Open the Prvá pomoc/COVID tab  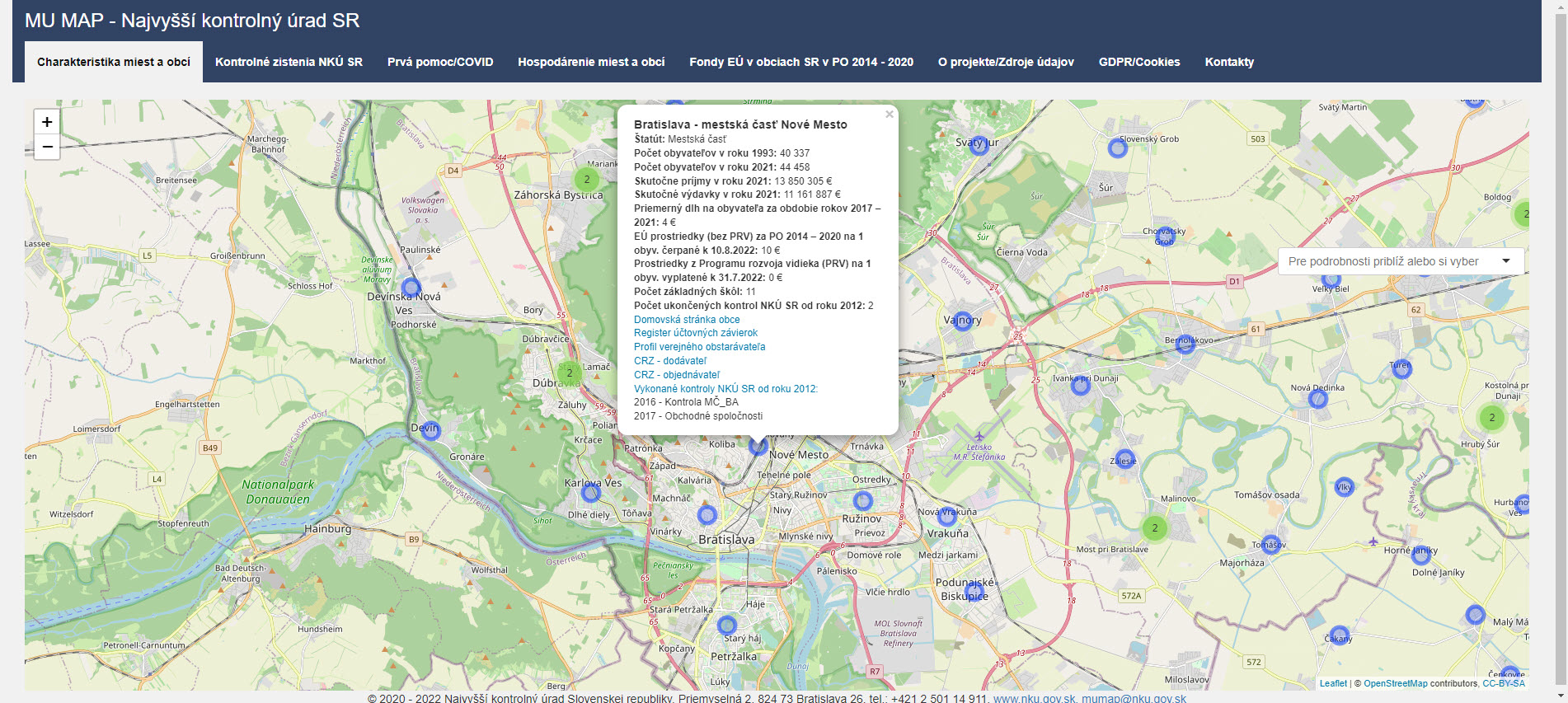(x=440, y=62)
